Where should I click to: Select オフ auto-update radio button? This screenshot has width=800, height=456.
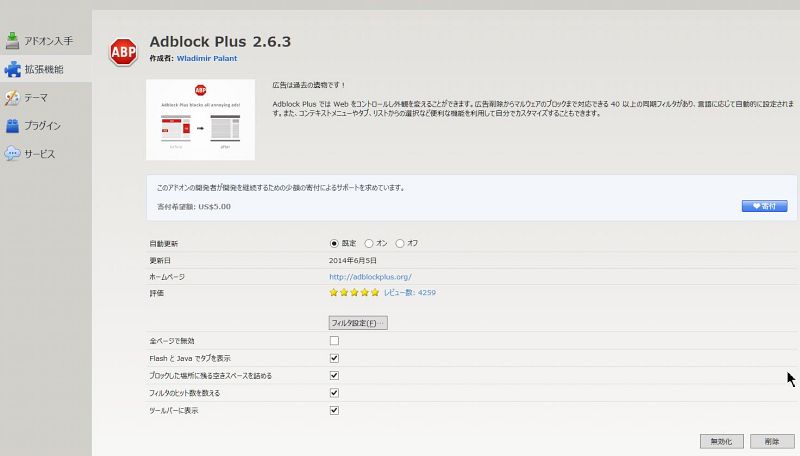[x=400, y=243]
